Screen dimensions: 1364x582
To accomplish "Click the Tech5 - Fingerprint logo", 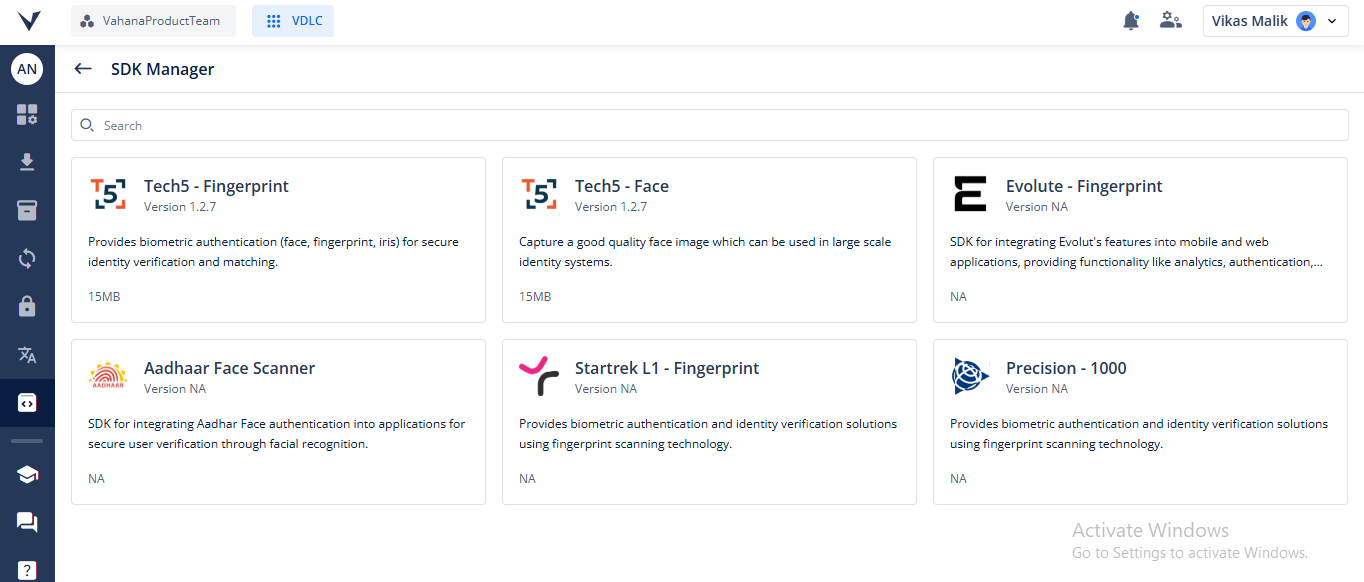I will point(108,194).
